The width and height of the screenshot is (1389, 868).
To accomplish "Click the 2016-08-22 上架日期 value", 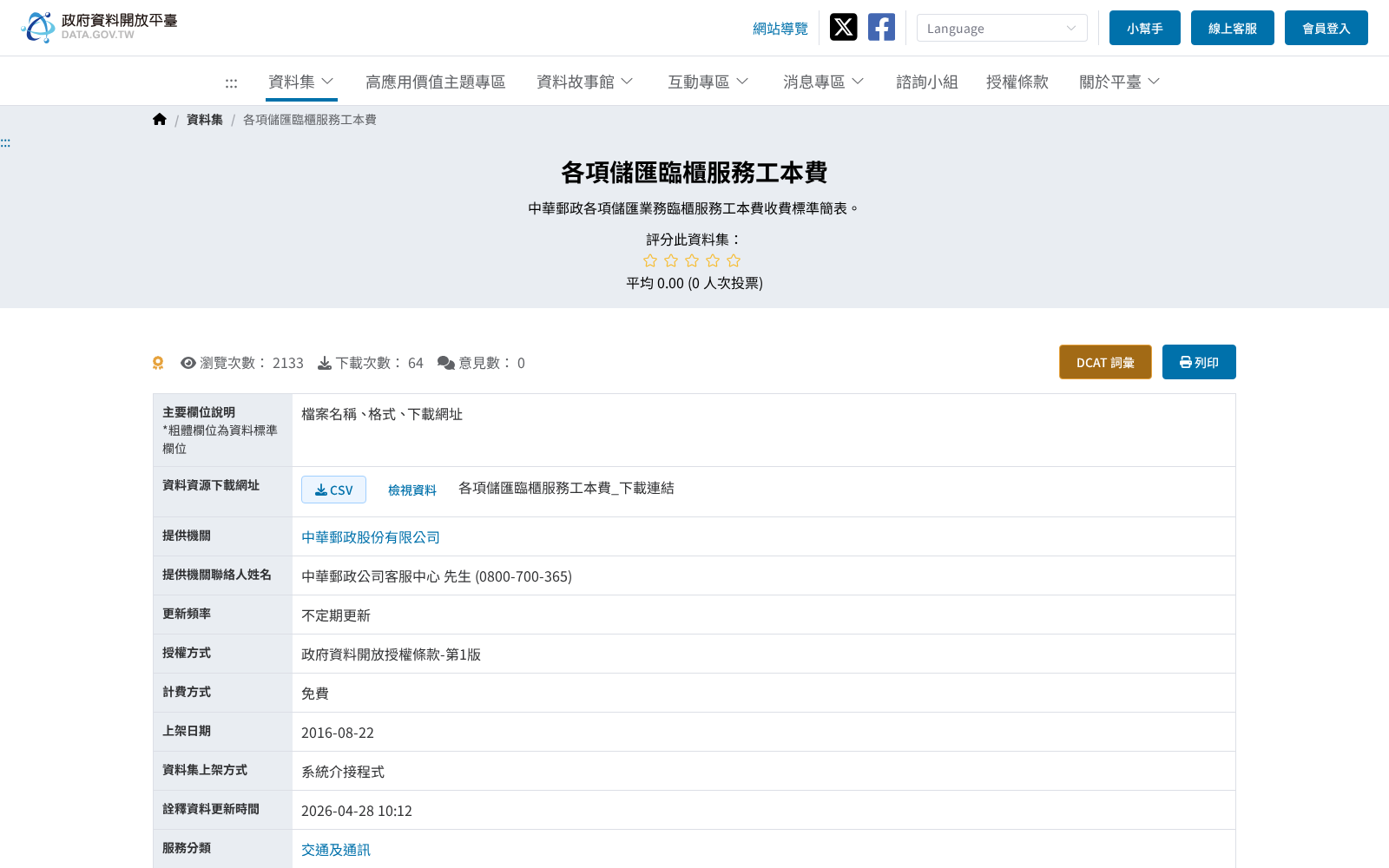I will click(x=338, y=733).
